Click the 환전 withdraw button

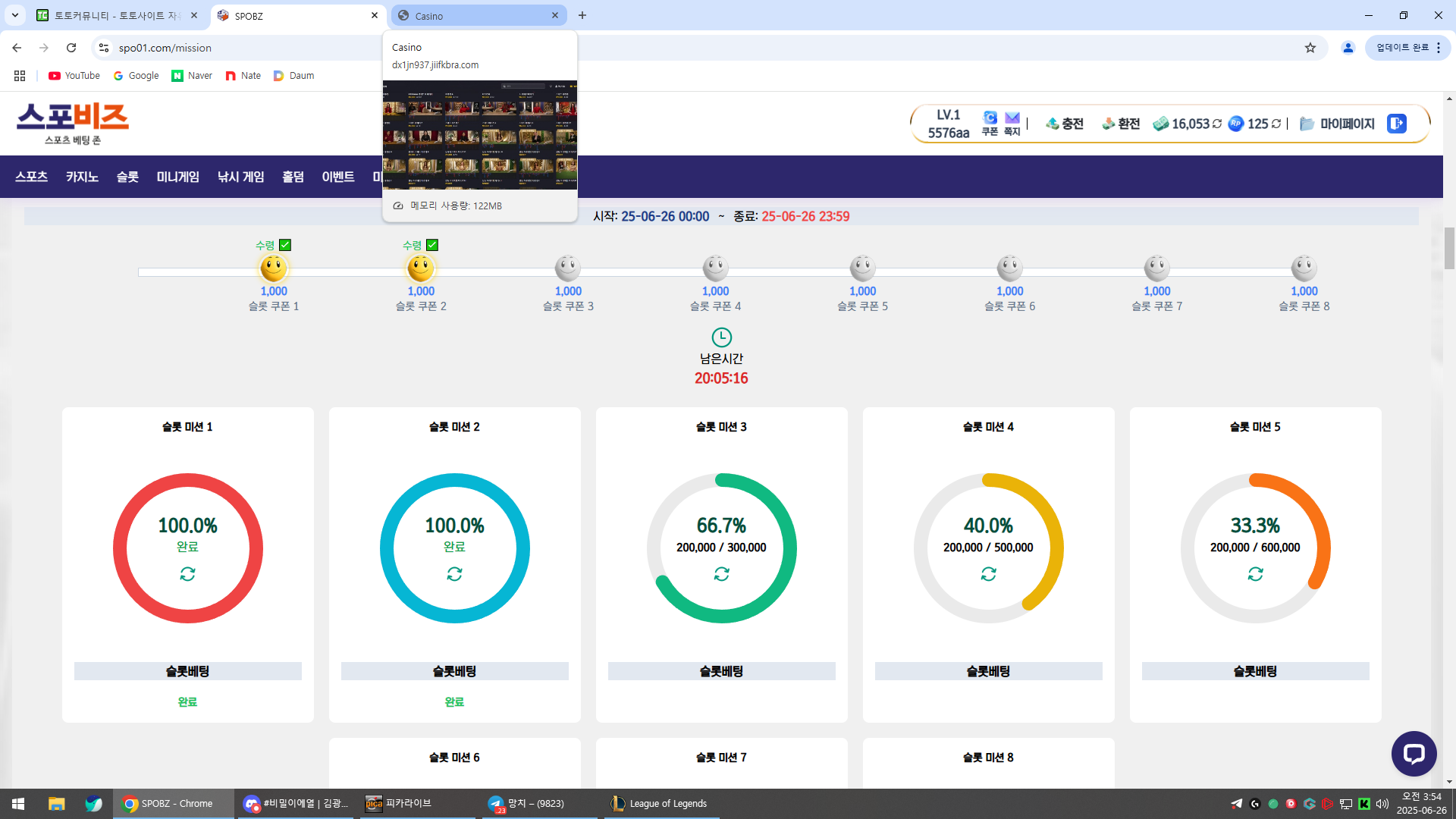point(1121,124)
